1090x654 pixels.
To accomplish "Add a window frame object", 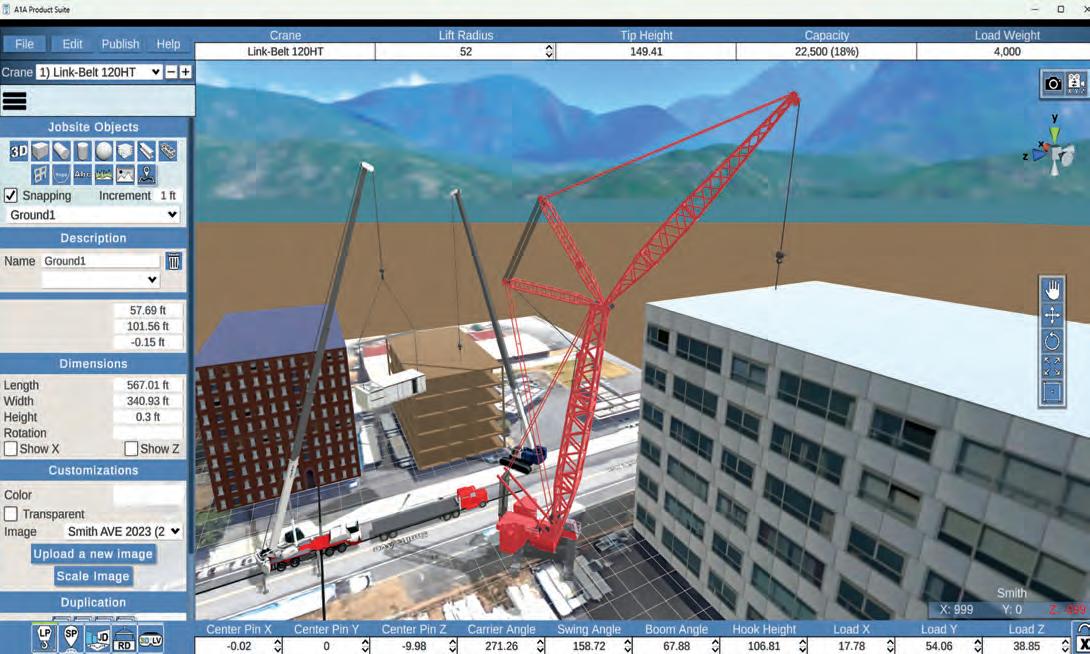I will click(x=40, y=174).
